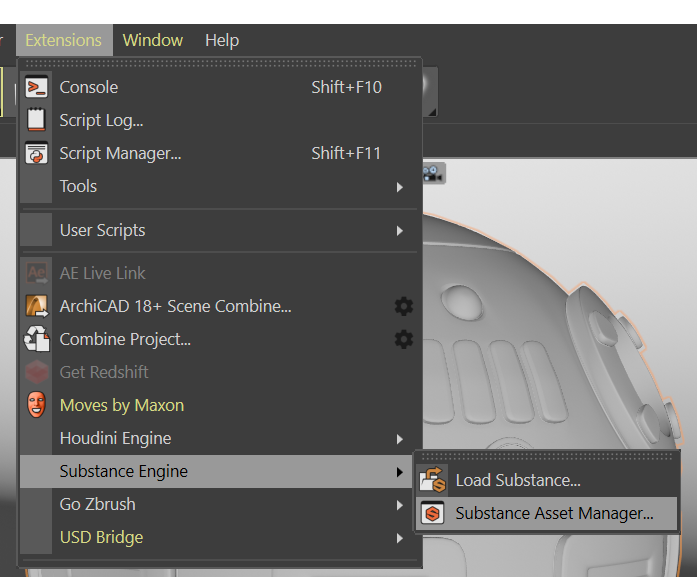The width and height of the screenshot is (697, 577).
Task: Expand the USD Bridge submenu
Action: 101,537
